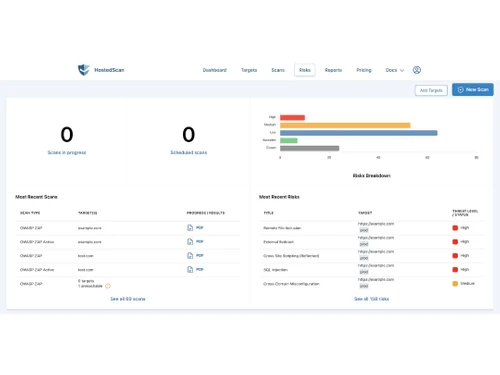The width and height of the screenshot is (500, 375).
Task: View the Pricing page
Action: click(364, 70)
